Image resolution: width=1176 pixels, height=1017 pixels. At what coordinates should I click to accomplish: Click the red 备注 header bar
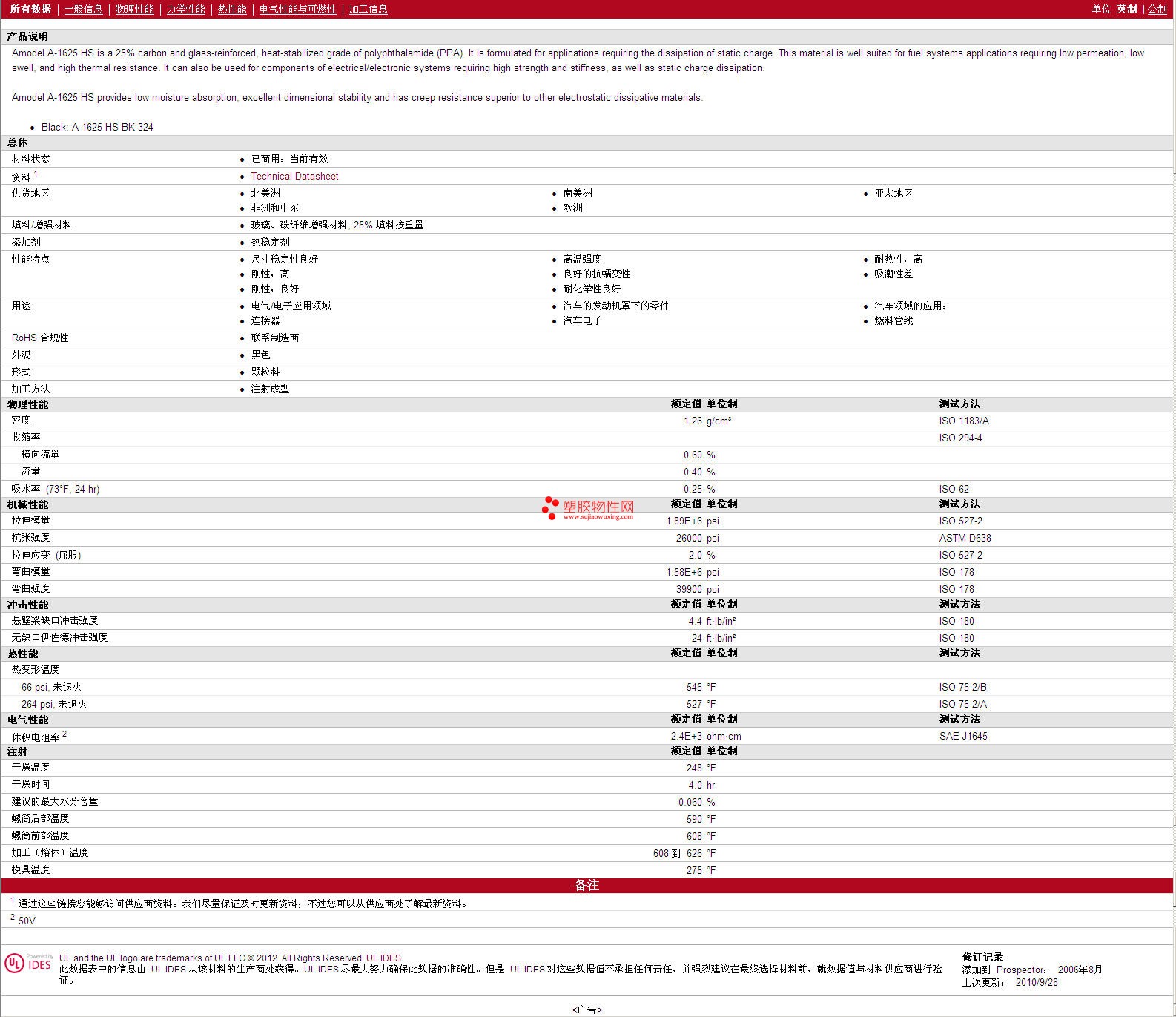pyautogui.click(x=587, y=886)
